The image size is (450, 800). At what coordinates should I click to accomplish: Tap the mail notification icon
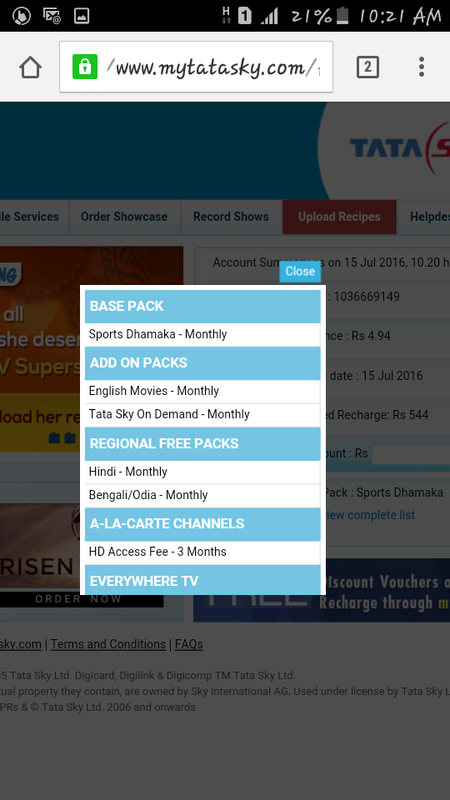[52, 16]
